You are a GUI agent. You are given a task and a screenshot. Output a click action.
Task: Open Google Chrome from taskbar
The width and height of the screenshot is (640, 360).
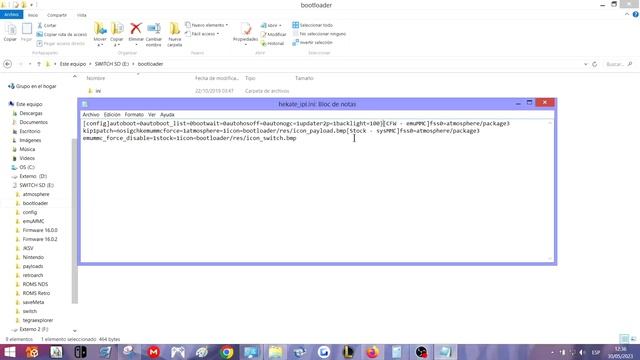[x=227, y=352]
